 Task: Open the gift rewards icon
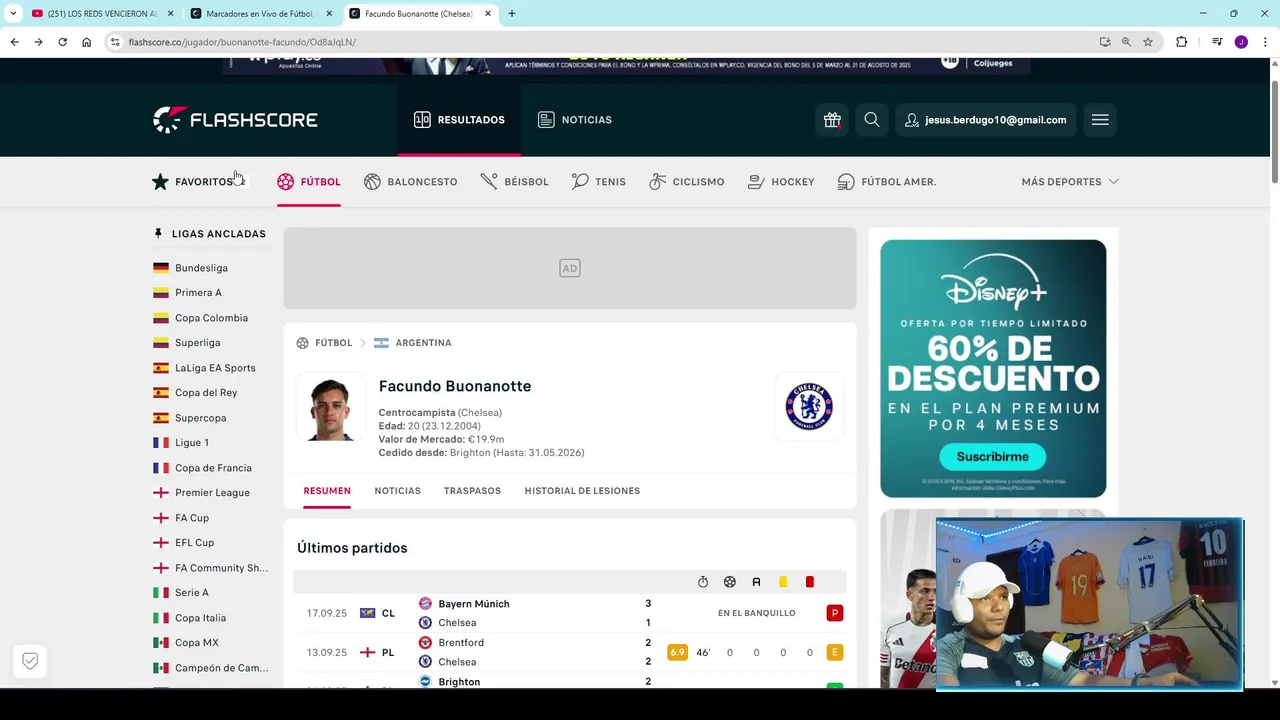(832, 120)
